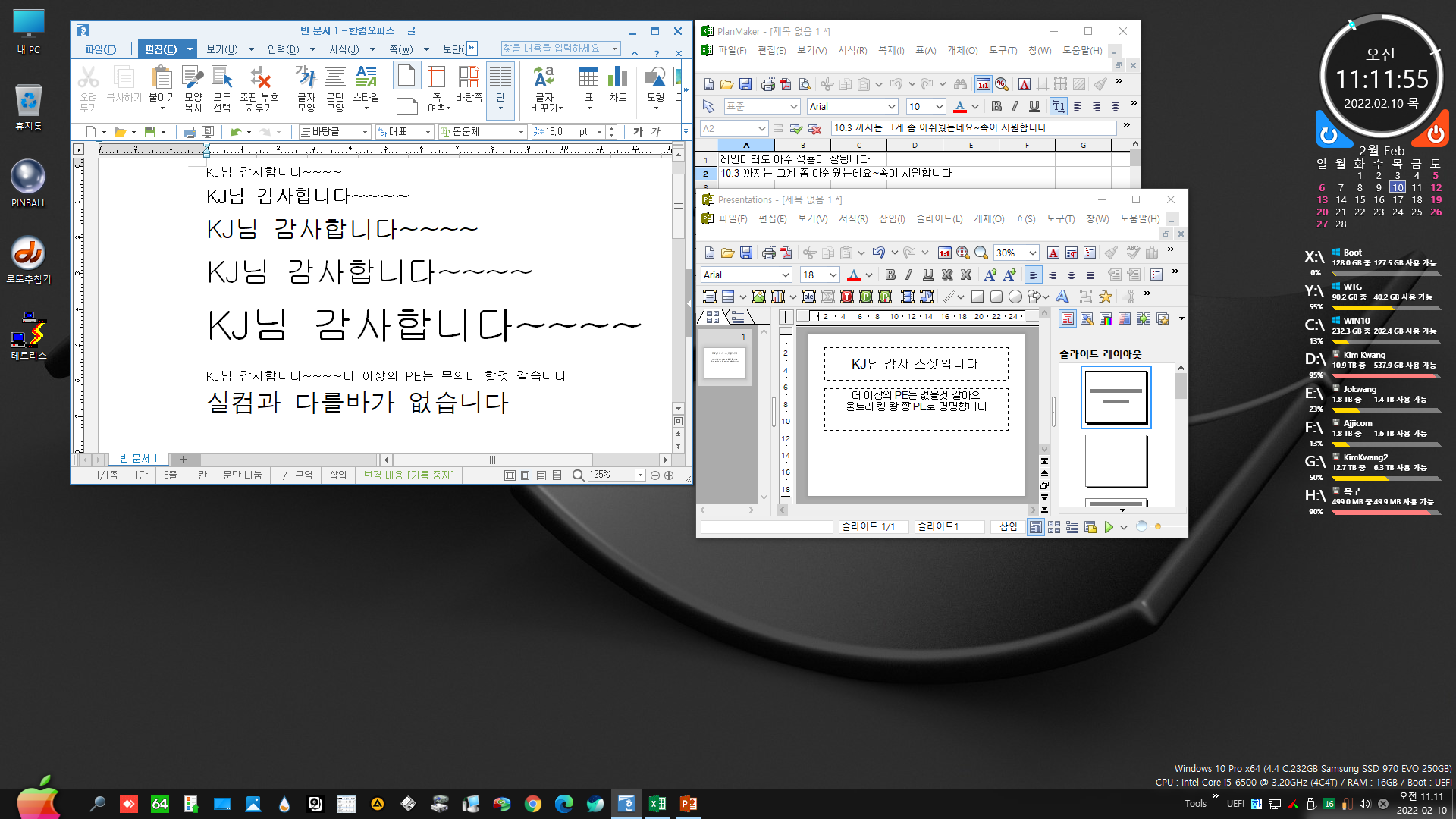Click 조판 부호 지우기 icon in ribbon
Image resolution: width=1456 pixels, height=819 pixels.
point(259,77)
